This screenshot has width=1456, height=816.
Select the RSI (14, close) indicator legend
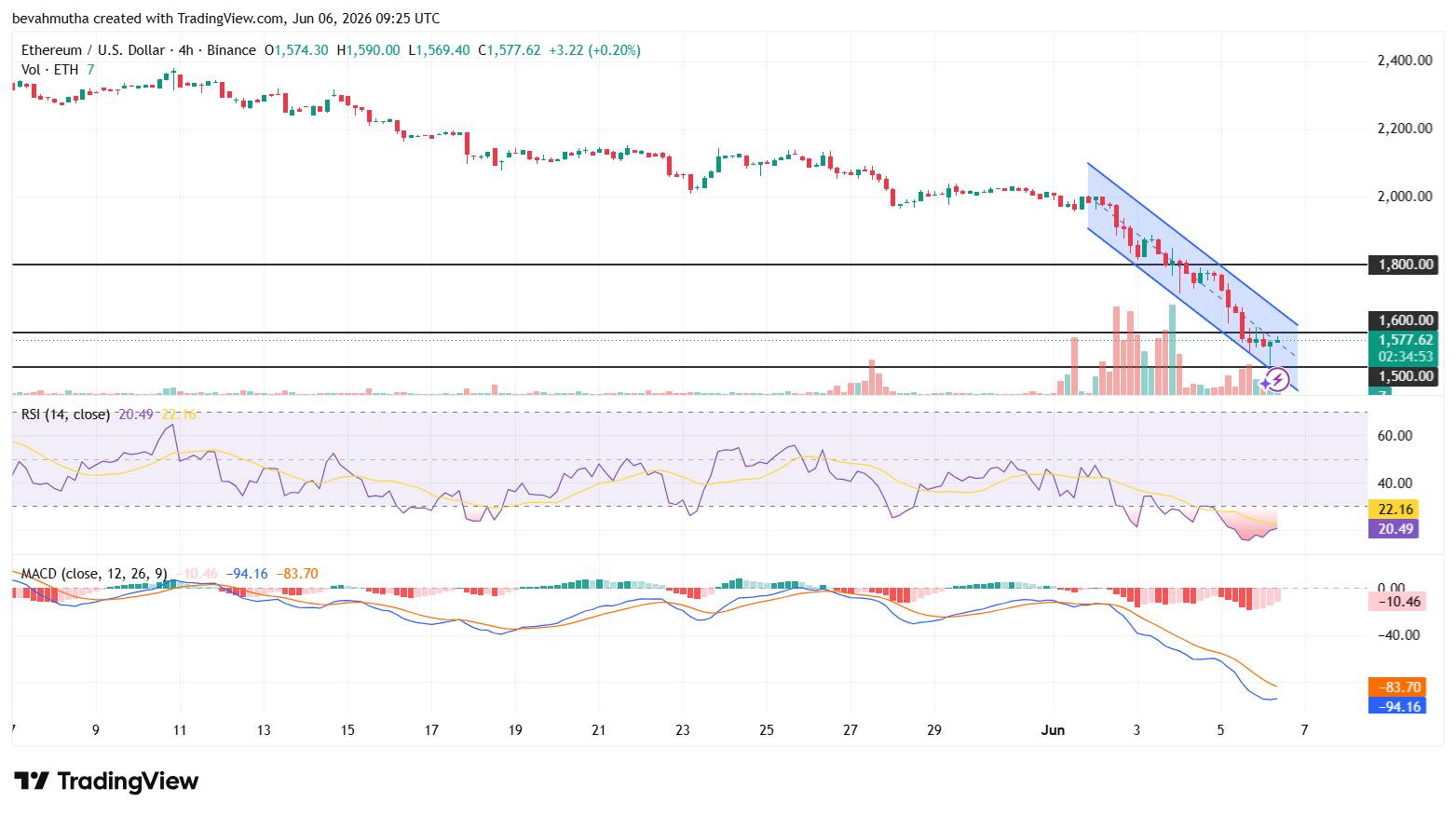point(65,414)
